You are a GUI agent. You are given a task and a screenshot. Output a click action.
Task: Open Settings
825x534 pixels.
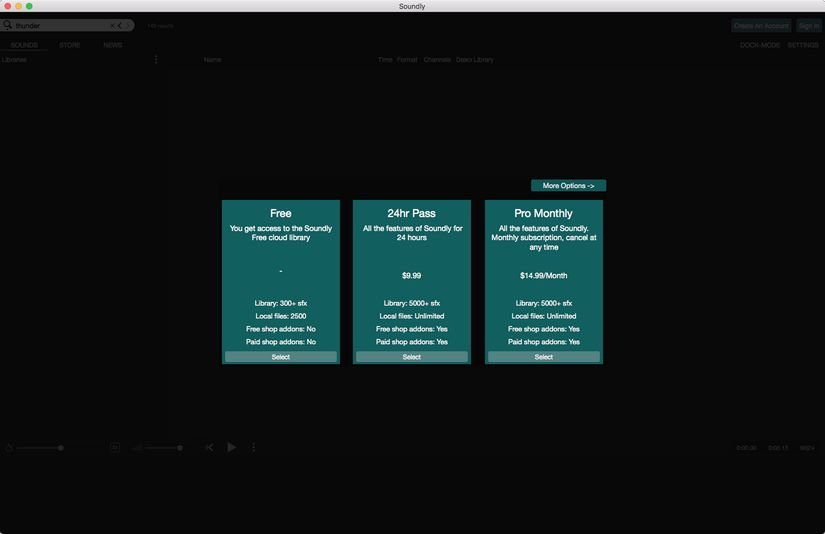point(803,45)
